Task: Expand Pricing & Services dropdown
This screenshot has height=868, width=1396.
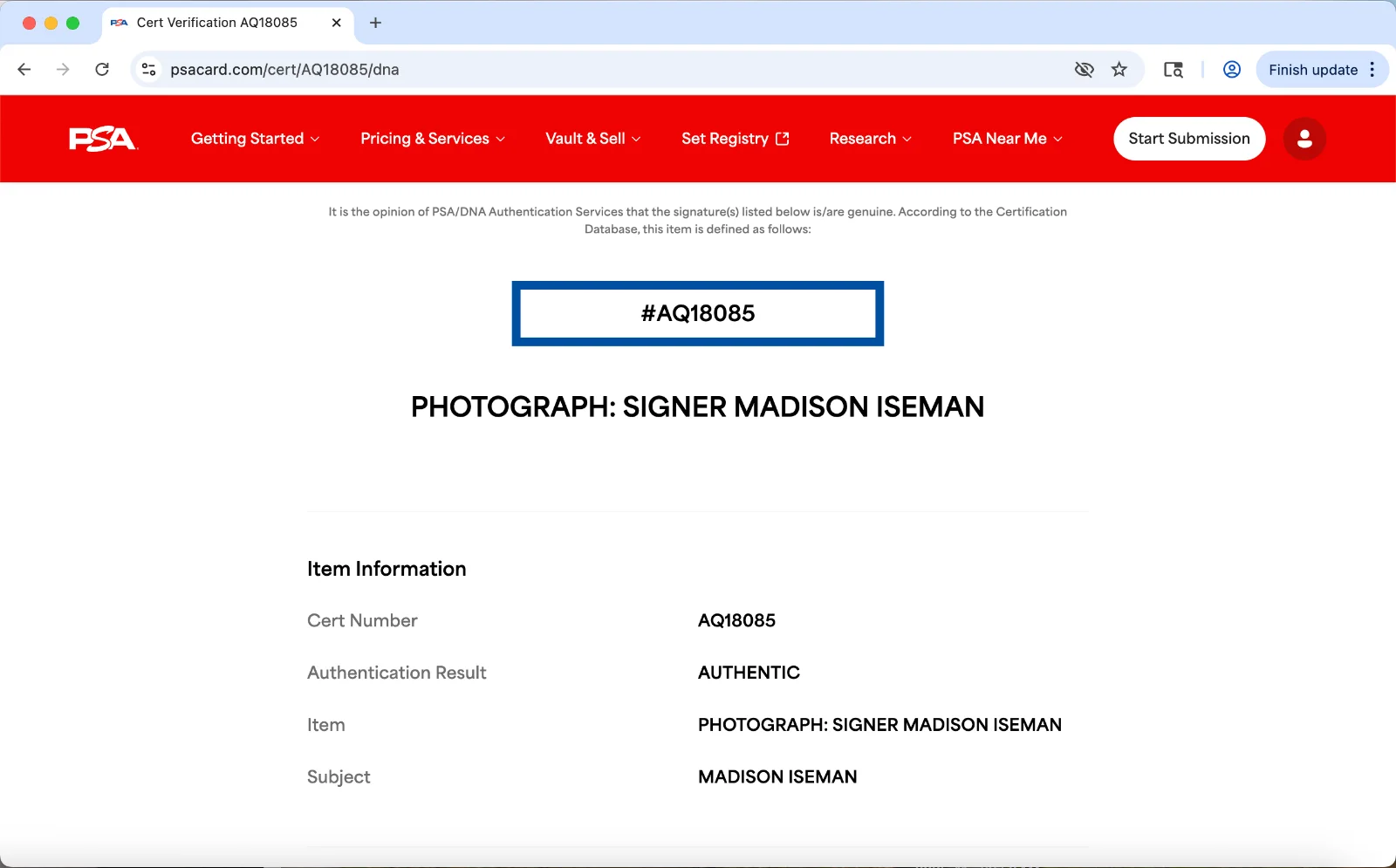Action: coord(433,139)
